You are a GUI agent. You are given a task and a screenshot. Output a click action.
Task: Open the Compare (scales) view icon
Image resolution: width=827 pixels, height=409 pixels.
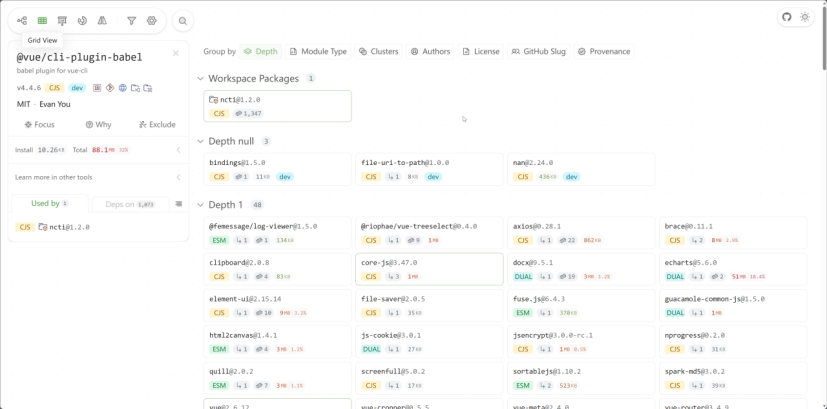pos(102,21)
